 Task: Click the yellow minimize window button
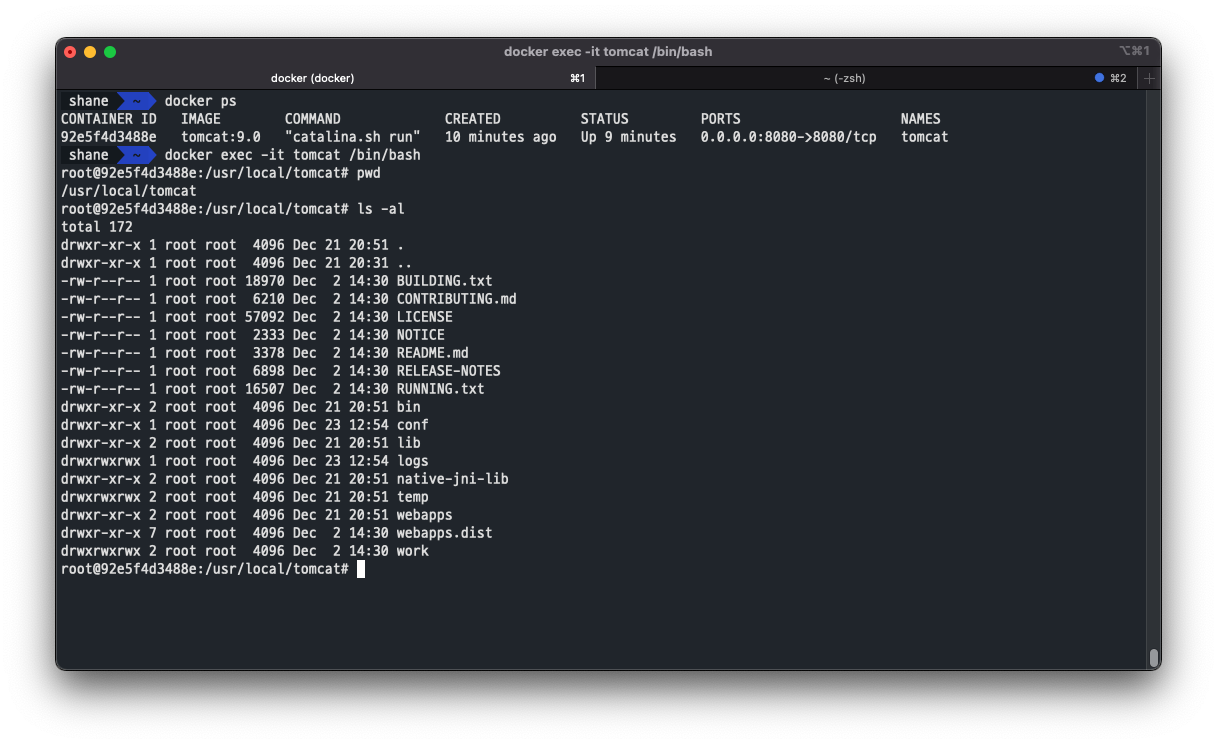[90, 52]
